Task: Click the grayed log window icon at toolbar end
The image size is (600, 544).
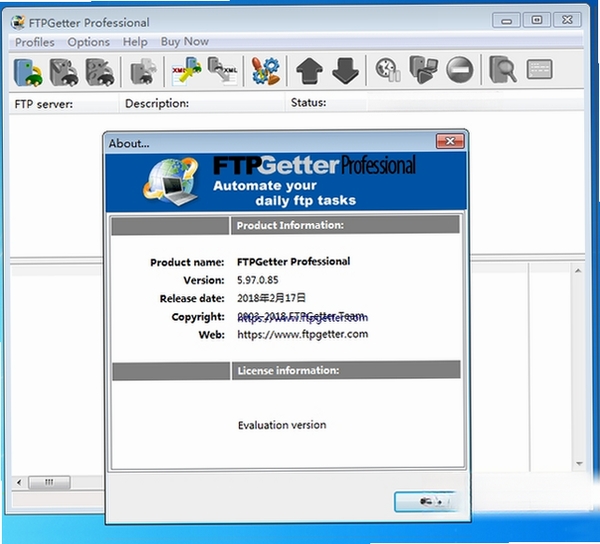Action: click(x=540, y=69)
